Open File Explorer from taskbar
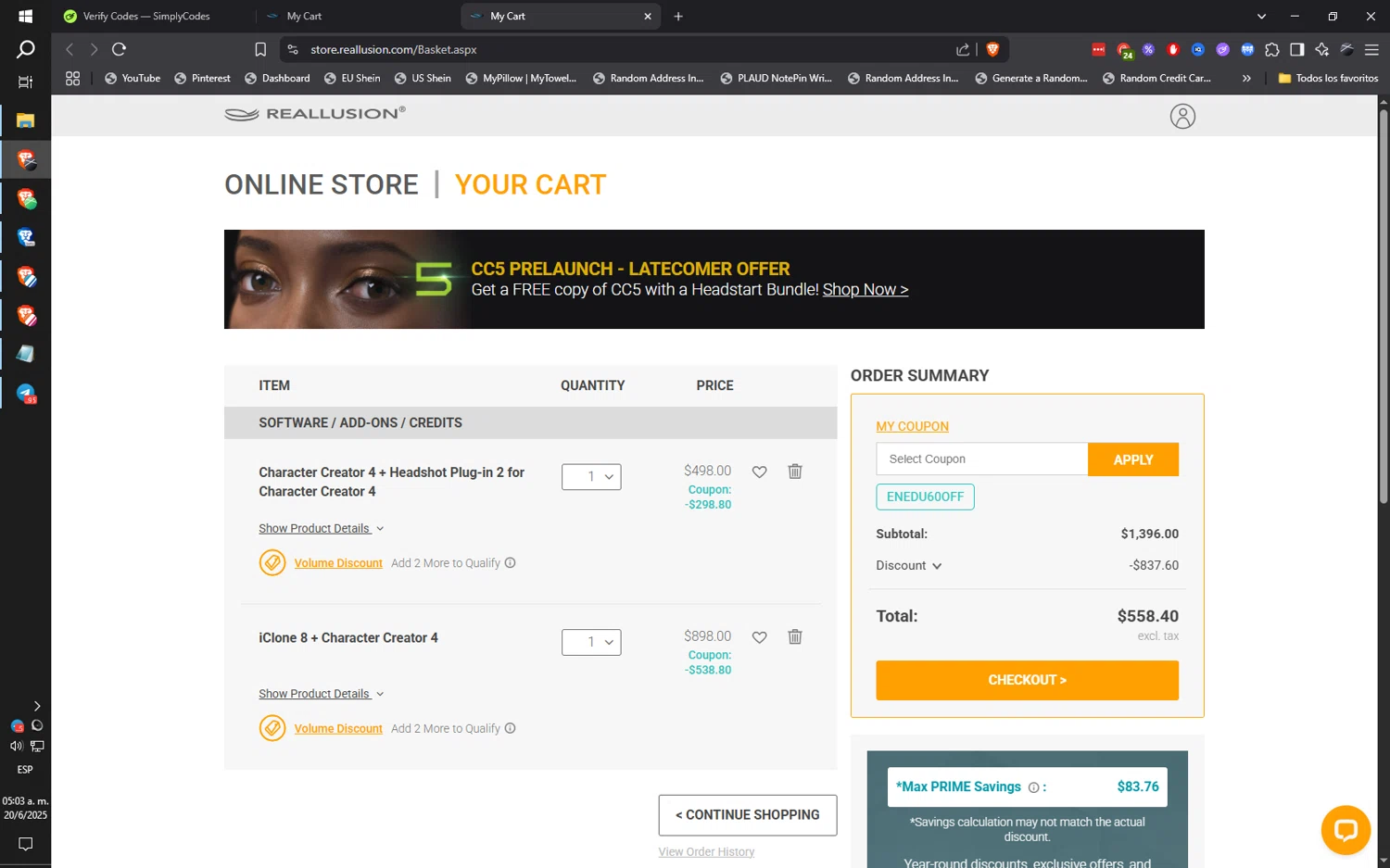 click(x=25, y=120)
